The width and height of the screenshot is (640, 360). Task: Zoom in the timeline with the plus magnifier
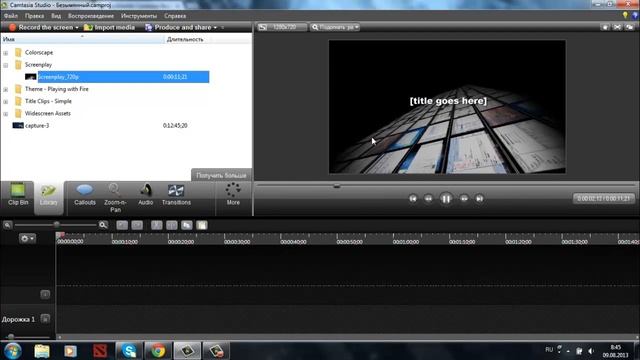tap(103, 225)
